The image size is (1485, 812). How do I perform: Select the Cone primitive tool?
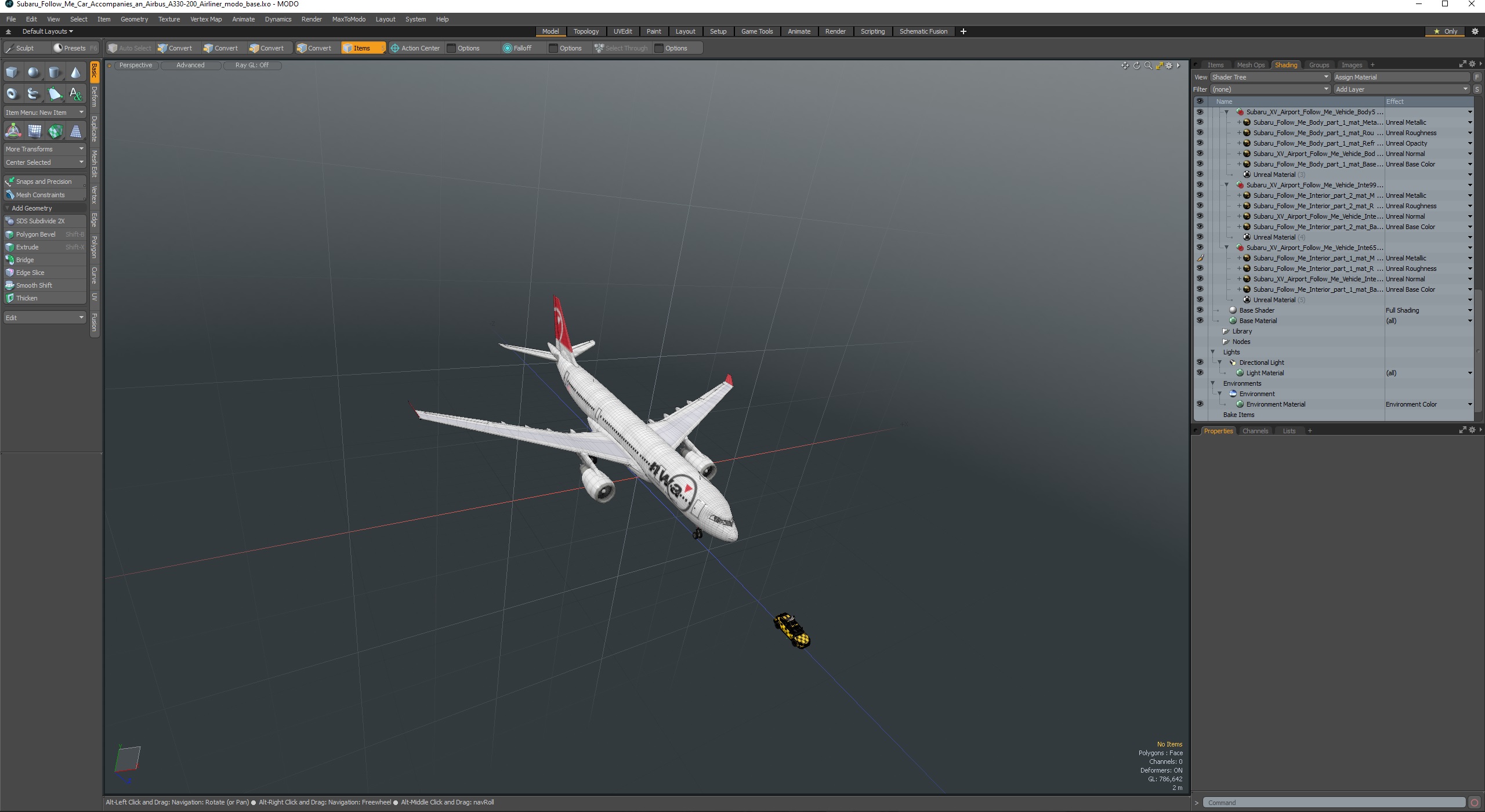[x=75, y=72]
